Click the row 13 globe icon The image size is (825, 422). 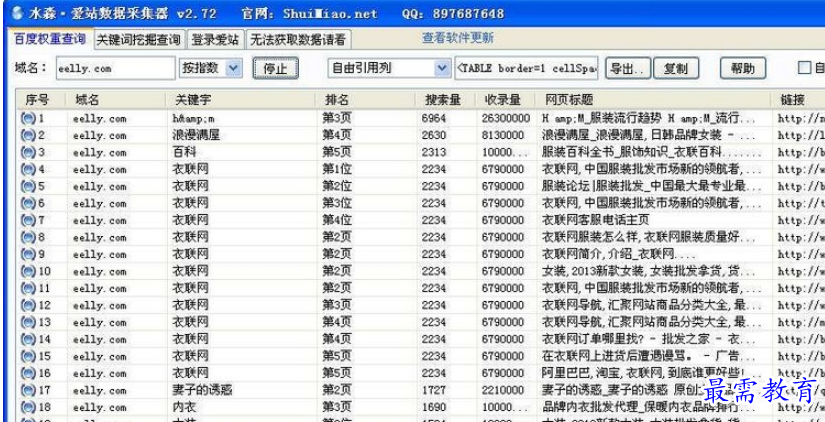point(28,322)
